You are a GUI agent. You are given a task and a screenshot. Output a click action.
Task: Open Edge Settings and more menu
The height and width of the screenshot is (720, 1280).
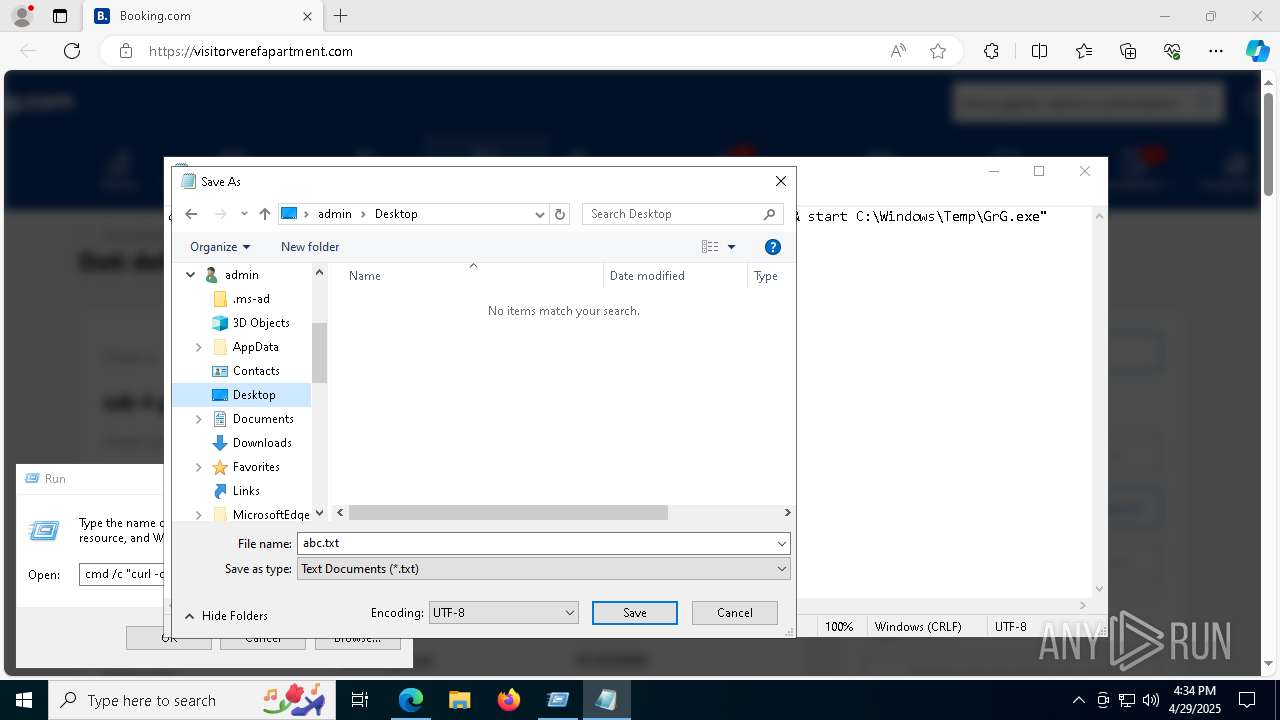point(1216,51)
